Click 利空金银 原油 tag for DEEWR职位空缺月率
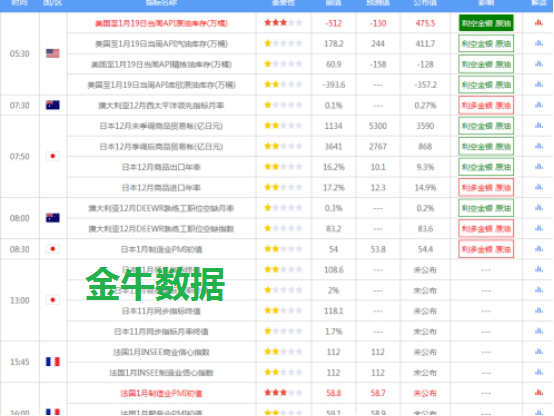This screenshot has height=416, width=554. (486, 208)
